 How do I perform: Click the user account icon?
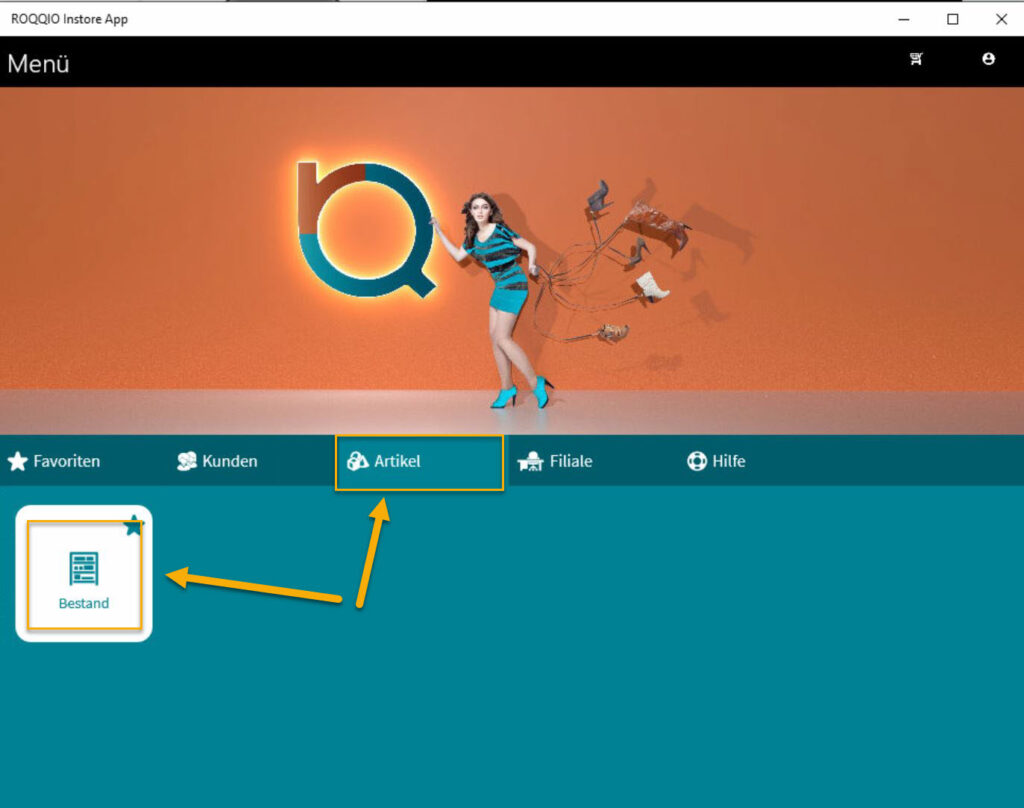[988, 60]
